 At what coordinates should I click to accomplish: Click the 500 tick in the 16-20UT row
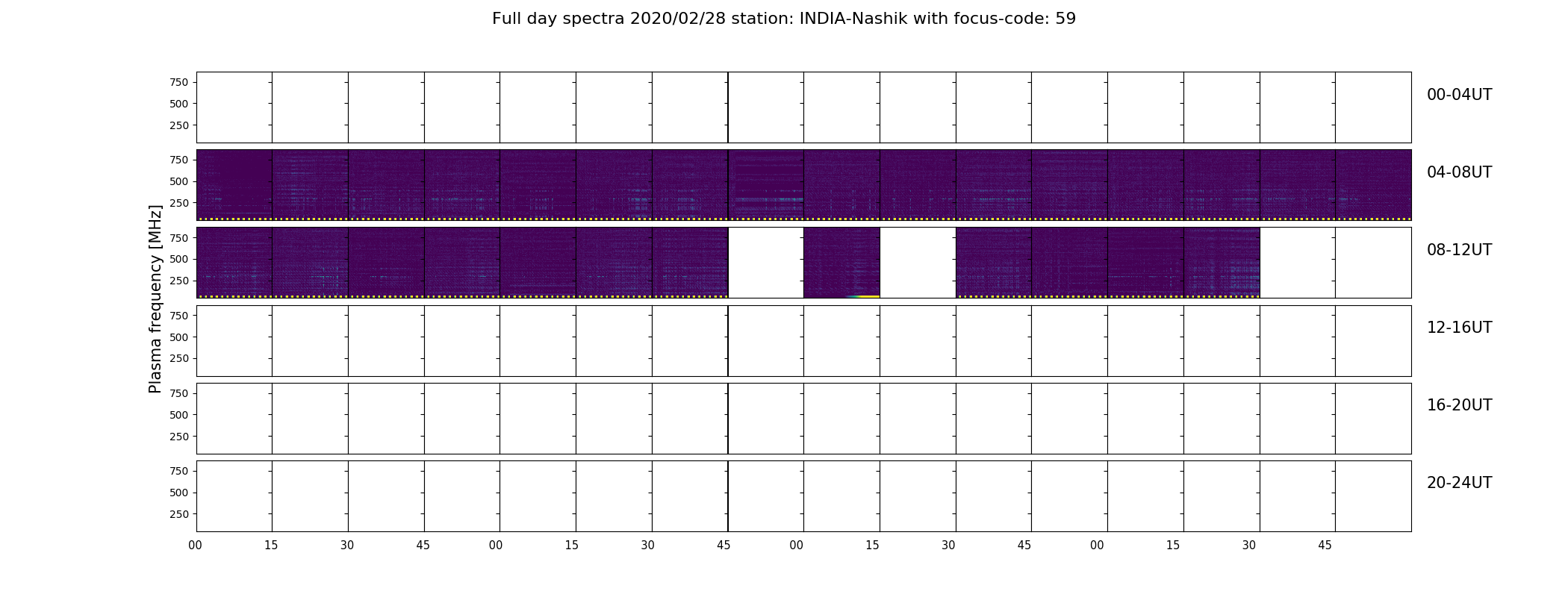coord(179,415)
